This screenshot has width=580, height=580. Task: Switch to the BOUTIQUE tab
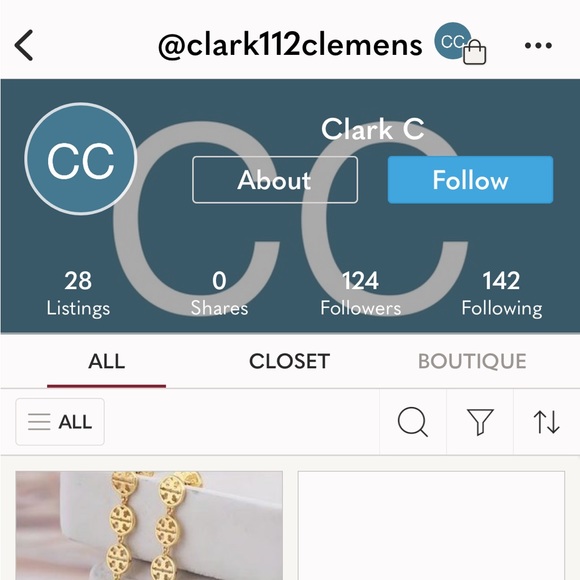(472, 361)
